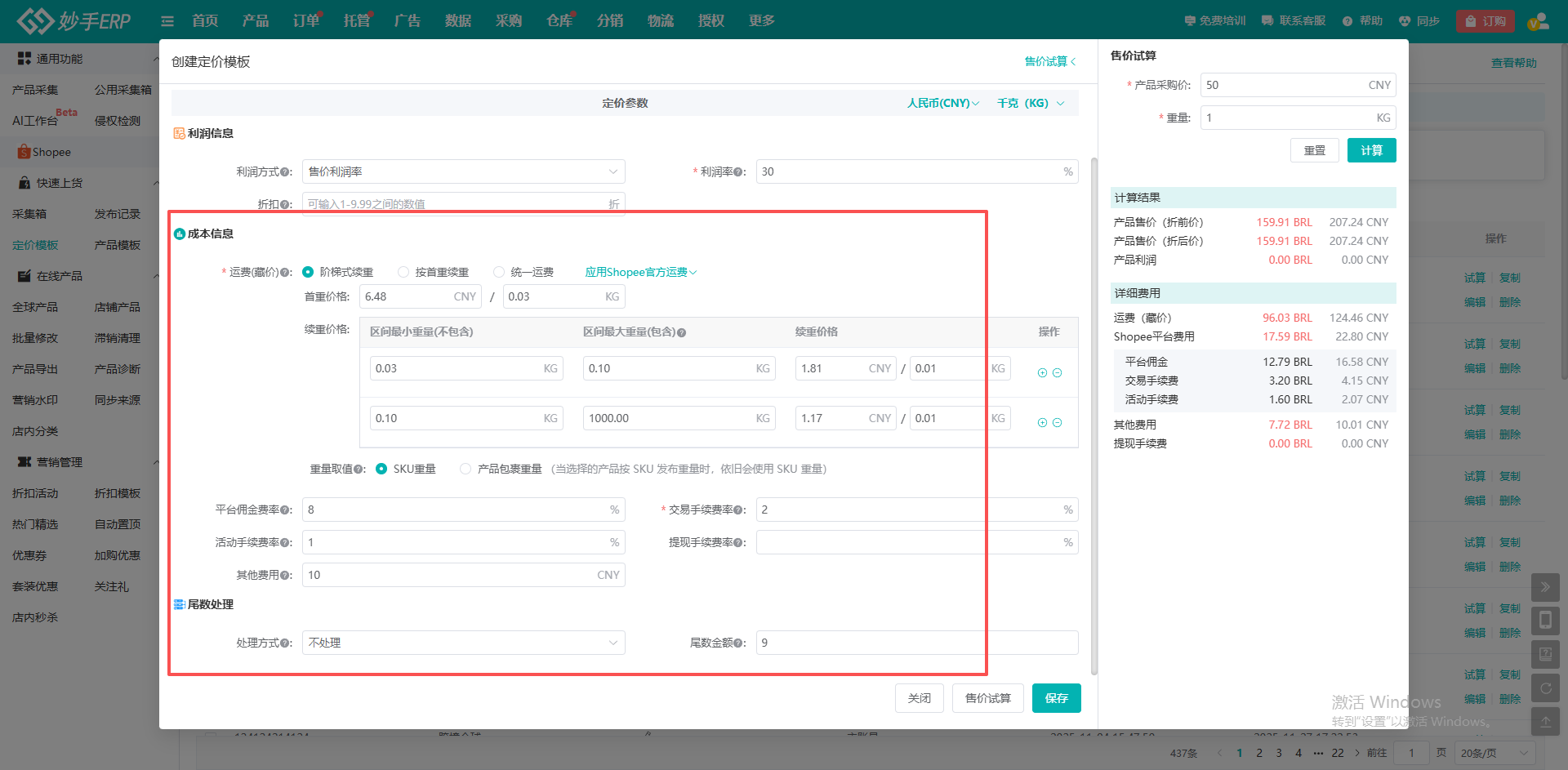Expand the 人民币(CNY) currency dropdown
1568x770 pixels.
942,103
